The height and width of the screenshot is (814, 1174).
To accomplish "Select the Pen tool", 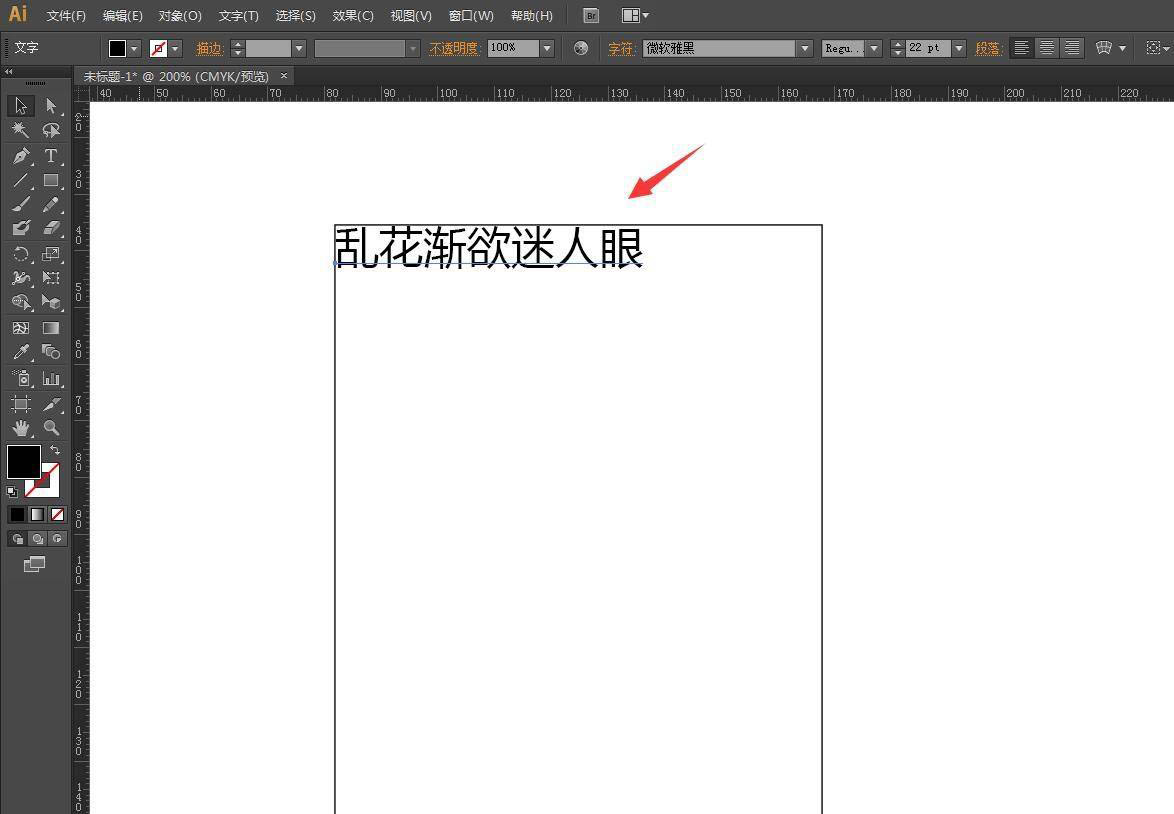I will pos(20,156).
